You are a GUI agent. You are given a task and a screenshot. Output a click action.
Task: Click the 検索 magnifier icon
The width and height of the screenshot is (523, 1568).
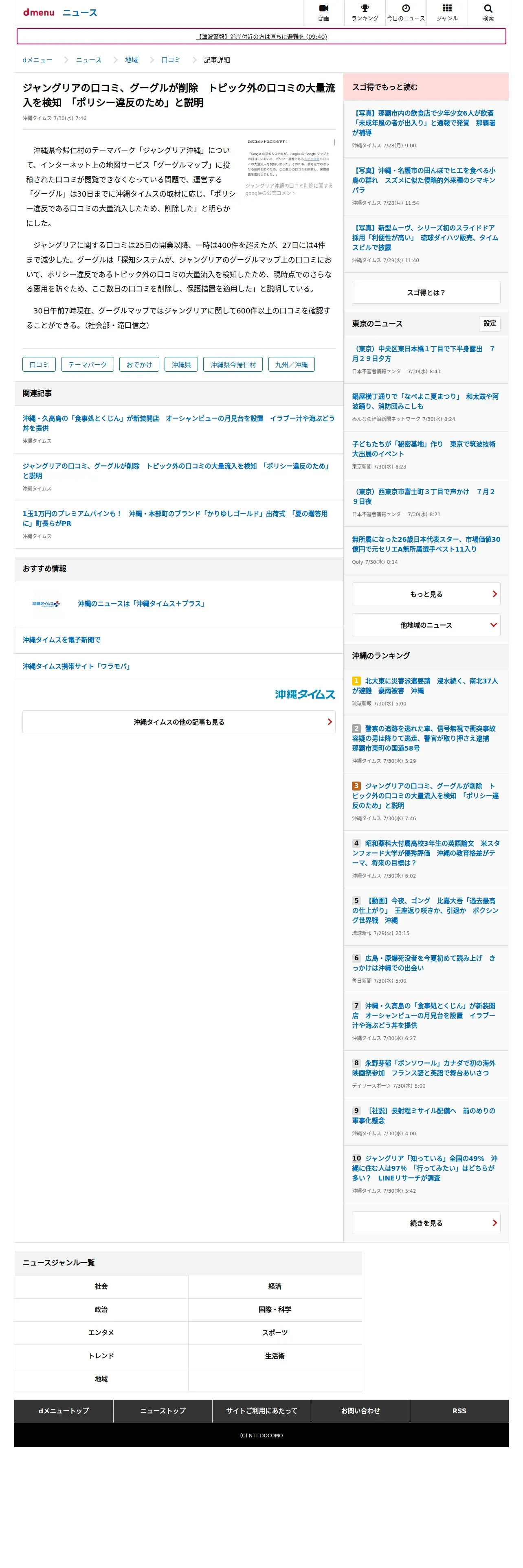488,12
